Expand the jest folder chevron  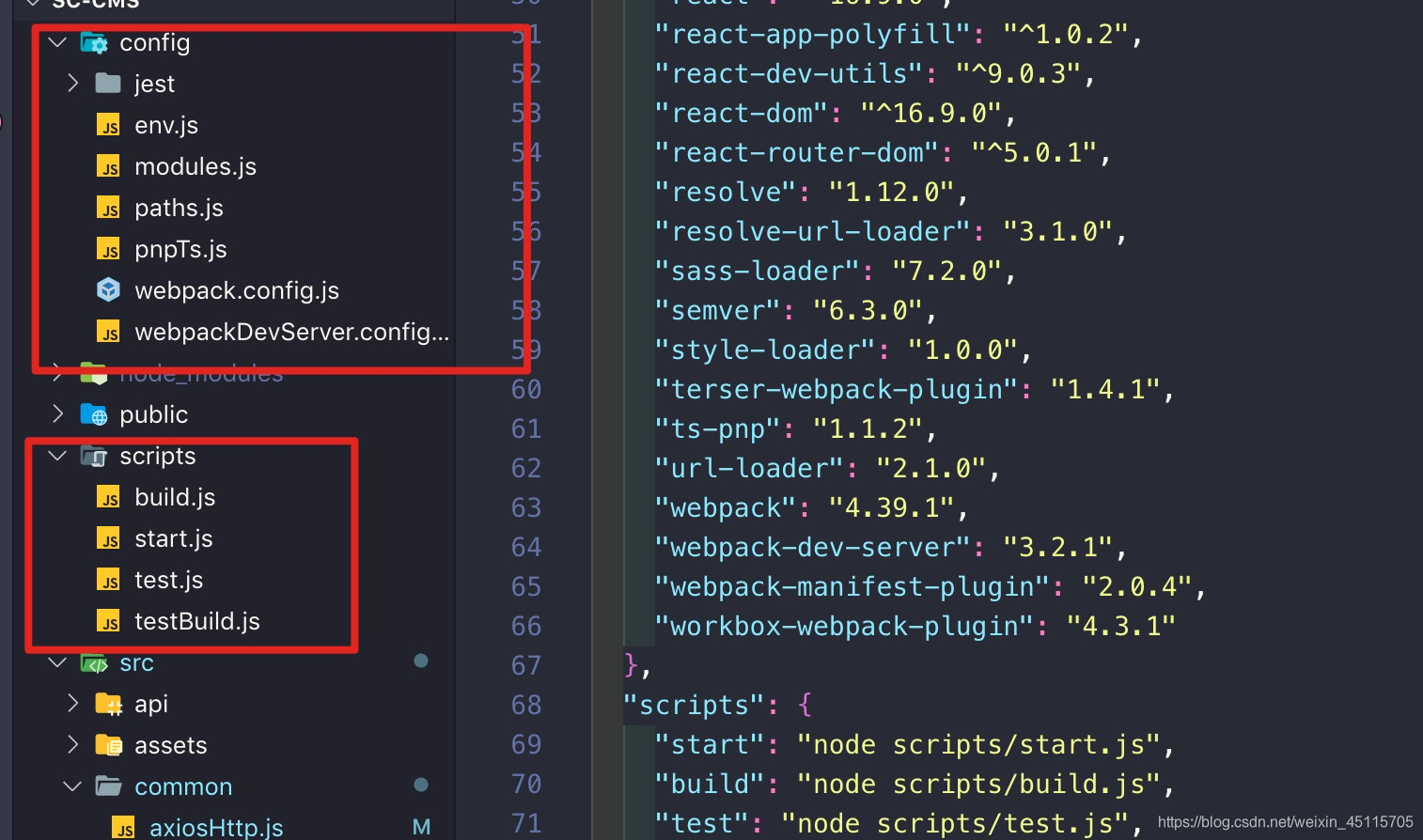[73, 84]
